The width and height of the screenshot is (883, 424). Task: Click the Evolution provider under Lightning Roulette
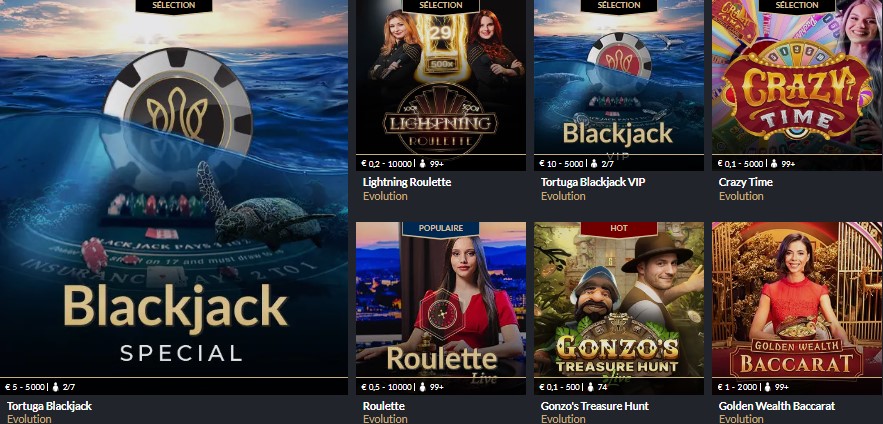385,197
